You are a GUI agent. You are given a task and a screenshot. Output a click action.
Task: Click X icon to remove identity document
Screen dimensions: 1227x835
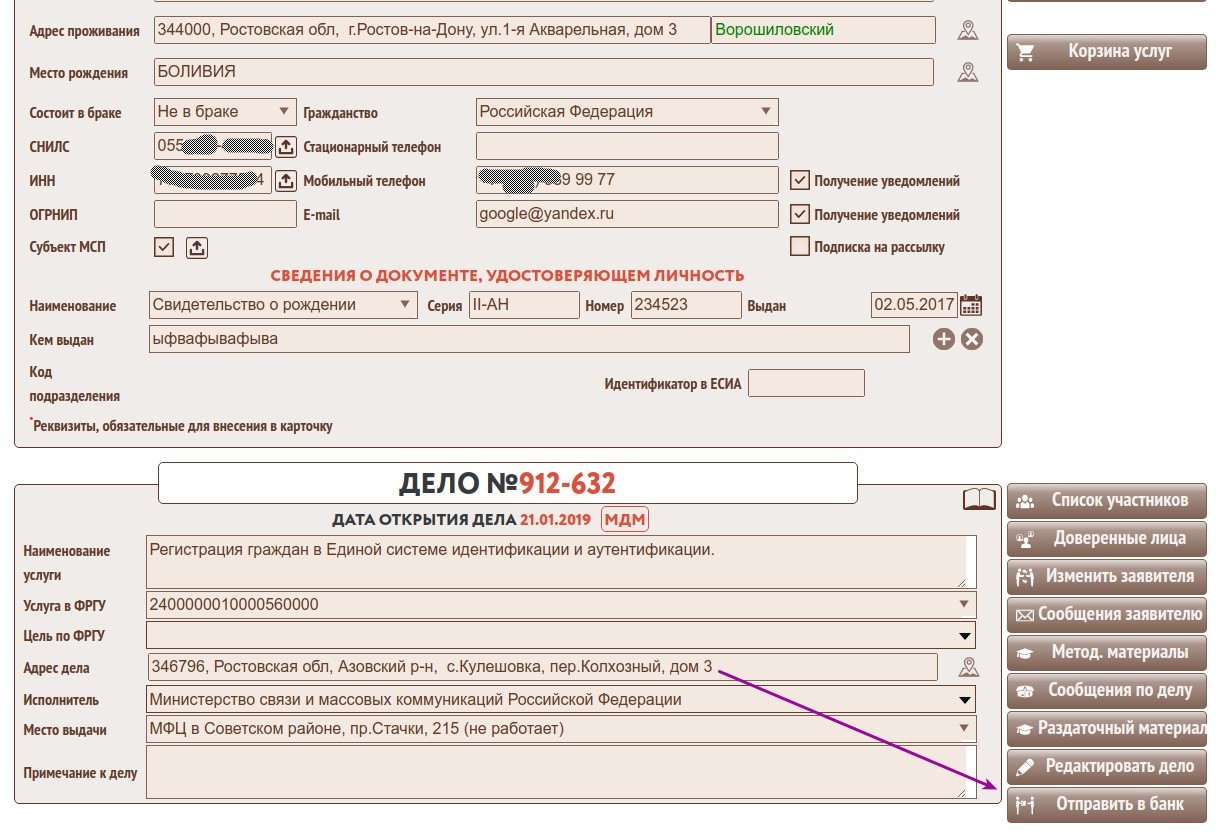pyautogui.click(x=972, y=339)
